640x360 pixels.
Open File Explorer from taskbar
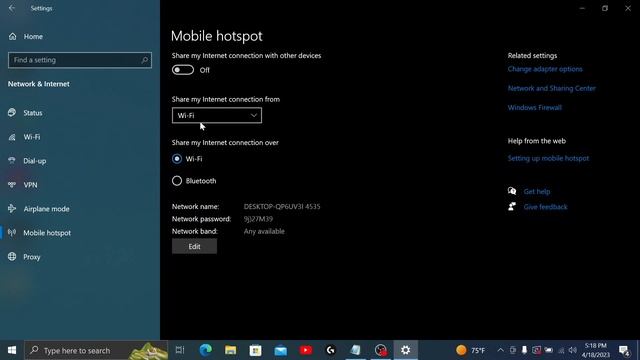pos(231,350)
